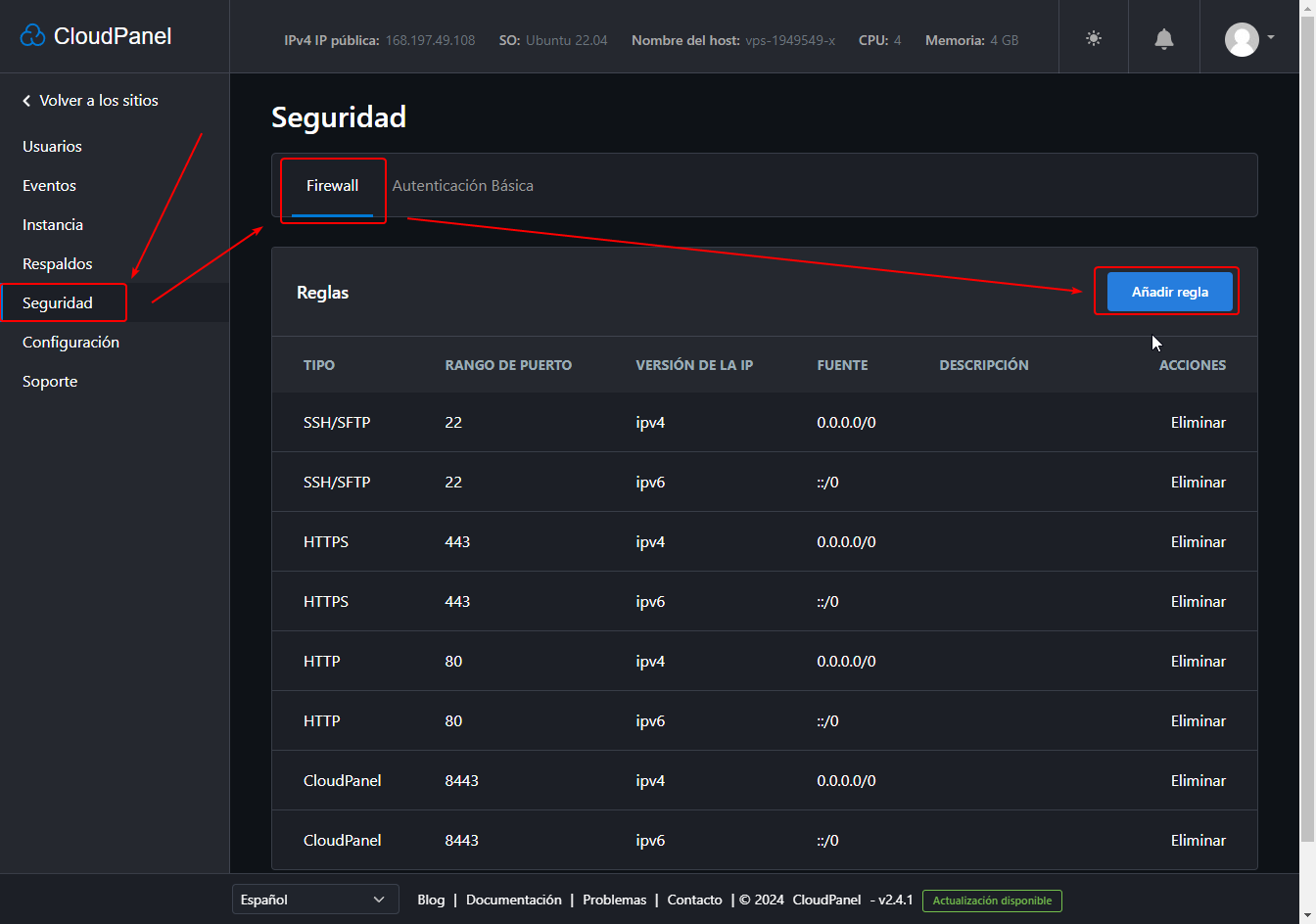The height and width of the screenshot is (924, 1316).
Task: Eliminar the HTTPS ipv6 rule
Action: pyautogui.click(x=1198, y=602)
